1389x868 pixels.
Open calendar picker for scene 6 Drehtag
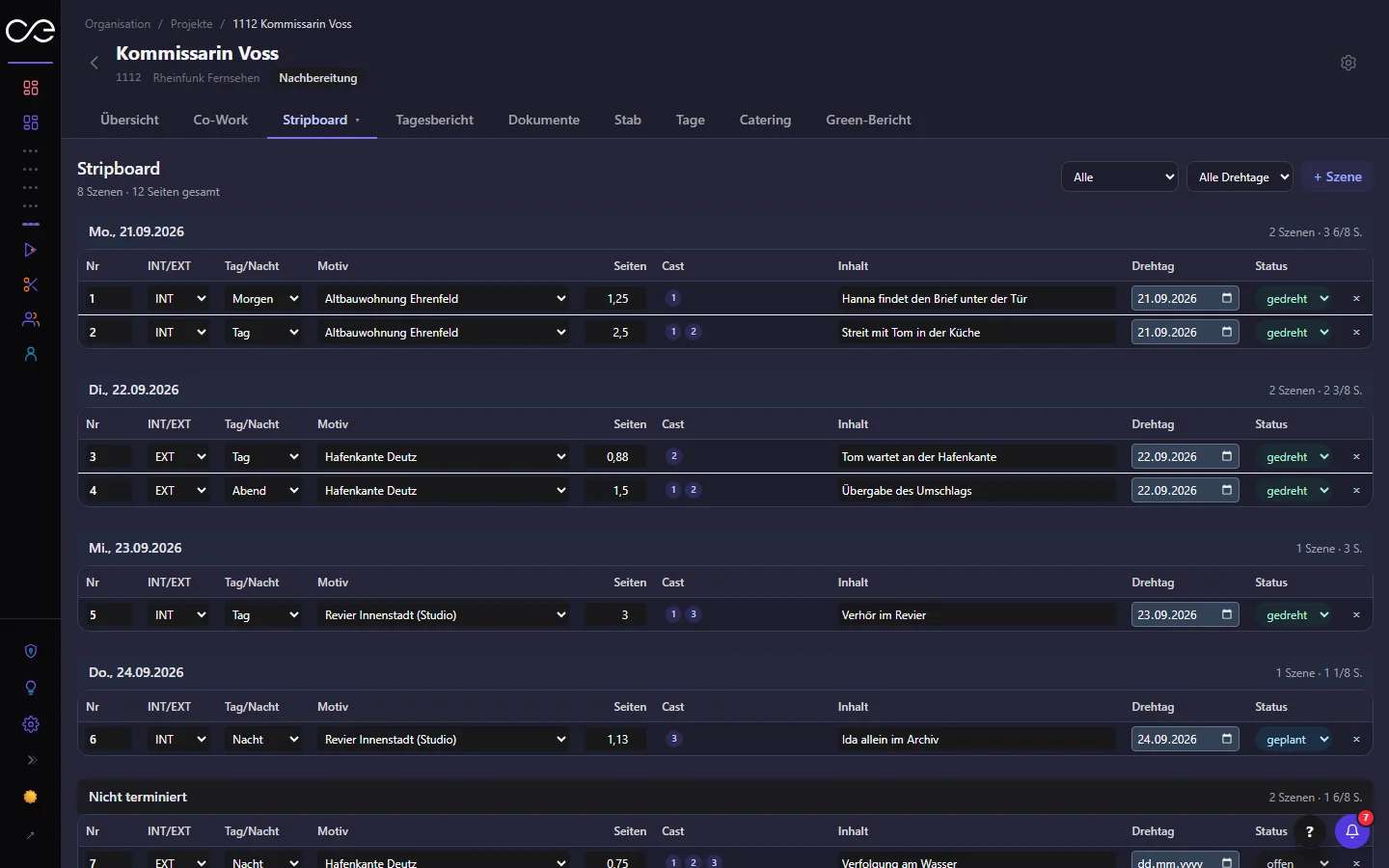[1227, 739]
